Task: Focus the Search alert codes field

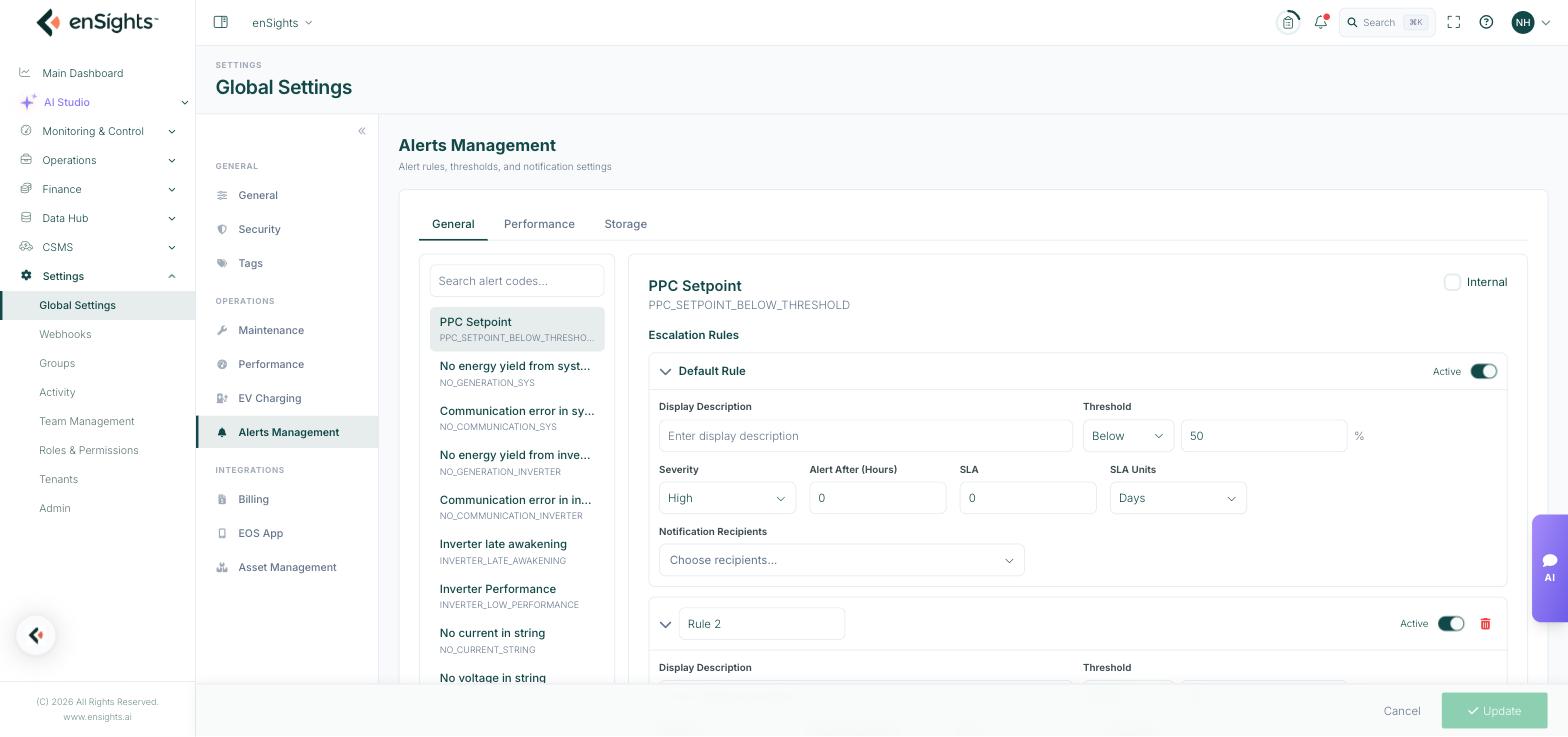Action: (x=517, y=281)
